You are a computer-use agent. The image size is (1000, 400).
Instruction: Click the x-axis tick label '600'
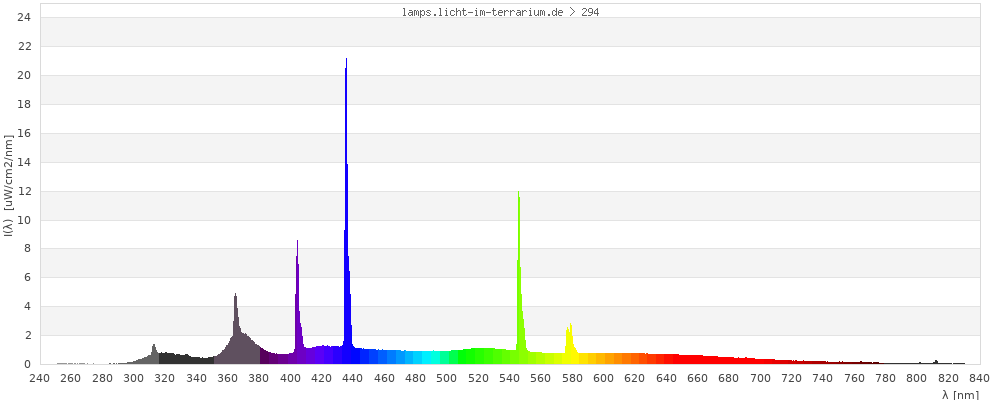click(603, 378)
